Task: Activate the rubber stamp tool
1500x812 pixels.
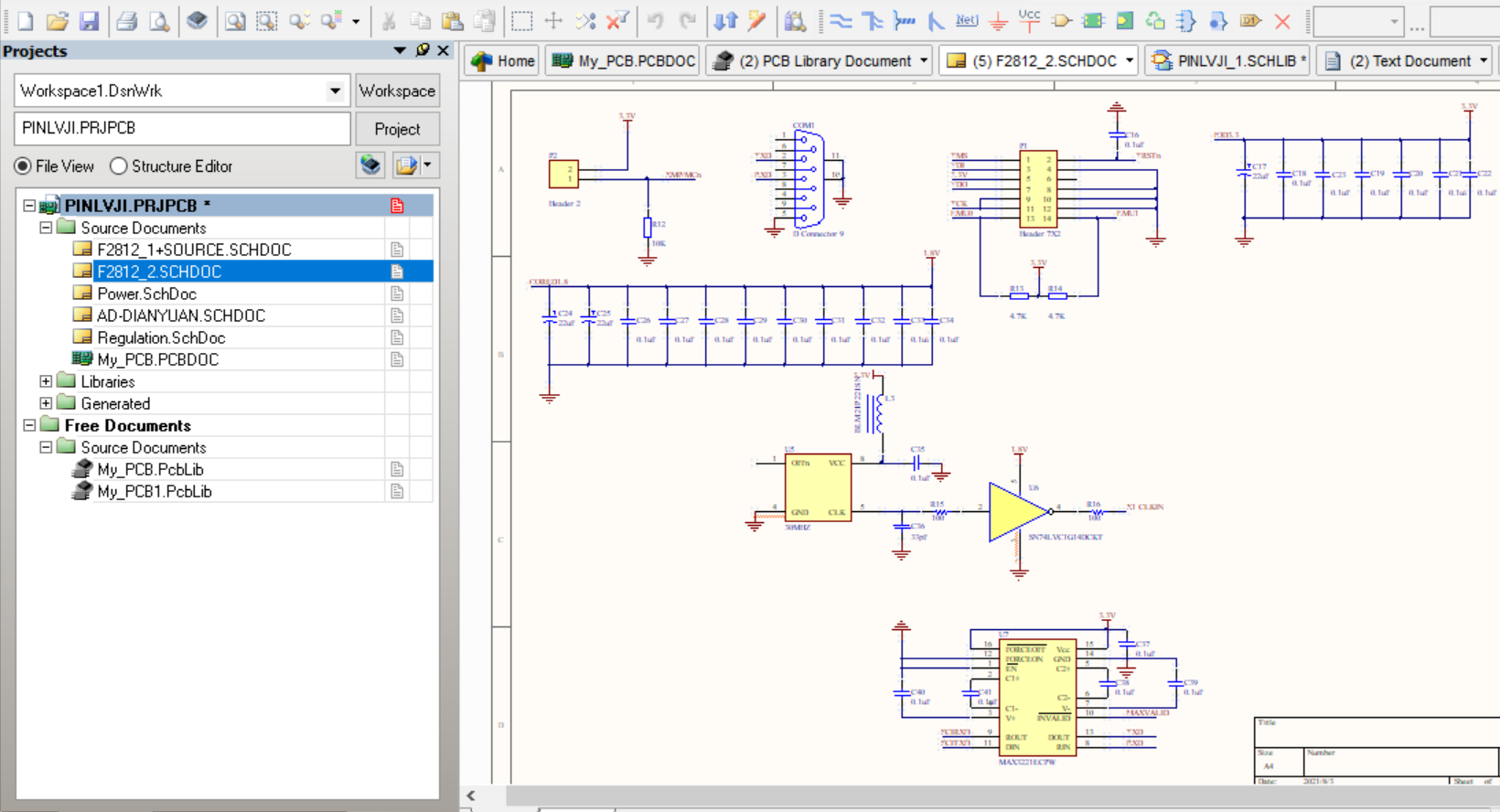Action: pyautogui.click(x=485, y=20)
